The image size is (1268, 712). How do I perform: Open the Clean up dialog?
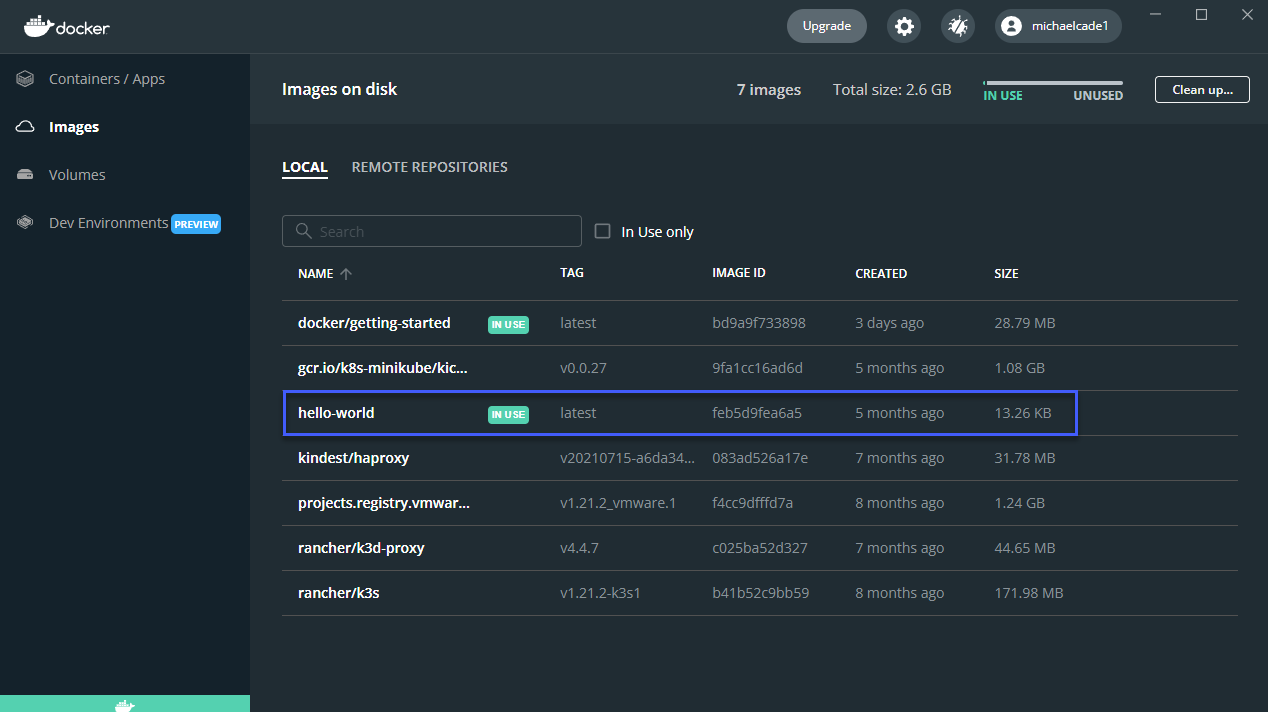[1202, 89]
